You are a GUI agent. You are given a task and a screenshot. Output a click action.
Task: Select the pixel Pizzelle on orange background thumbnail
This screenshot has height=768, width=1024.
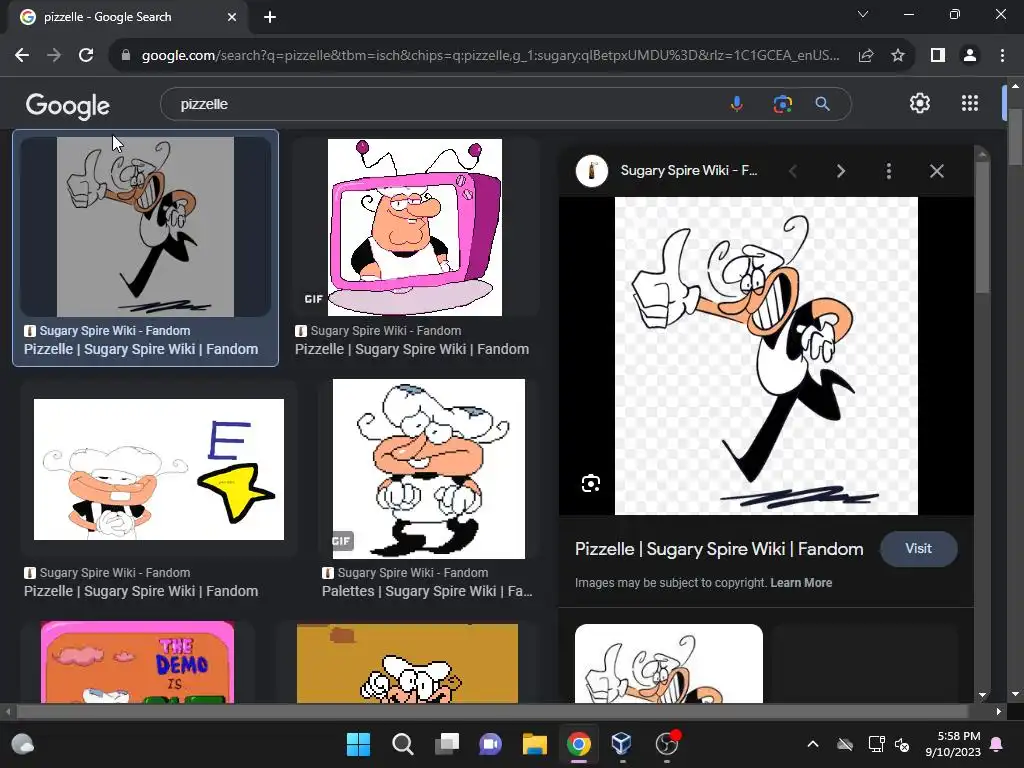tap(408, 664)
